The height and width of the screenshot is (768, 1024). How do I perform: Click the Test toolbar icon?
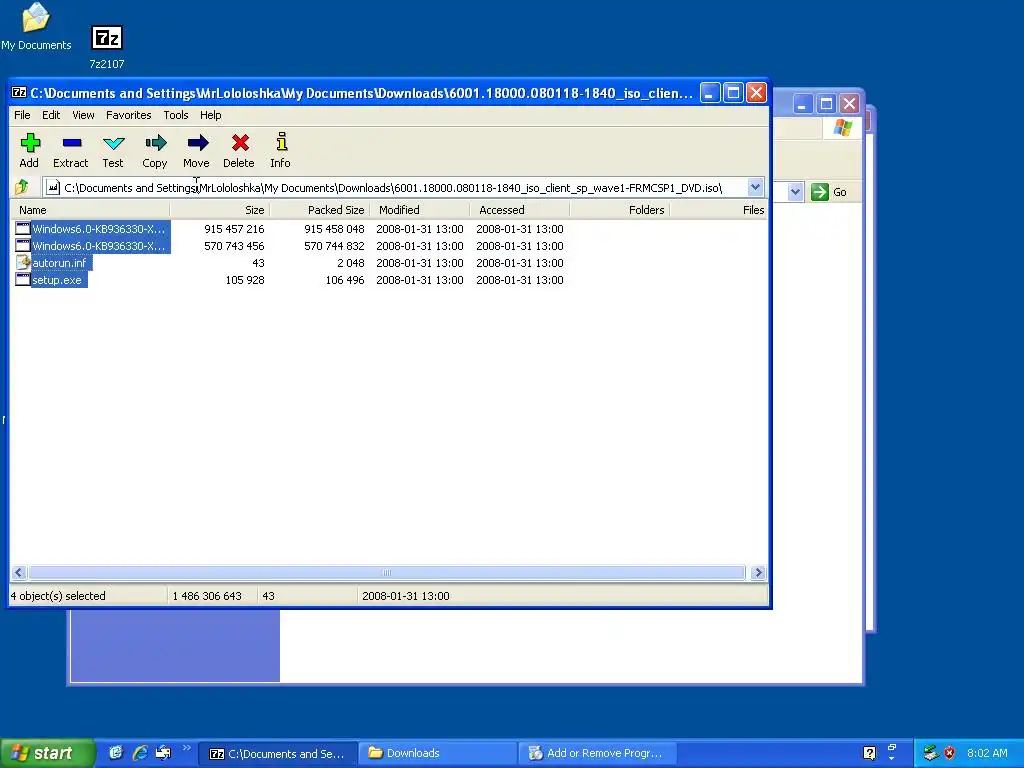[113, 143]
